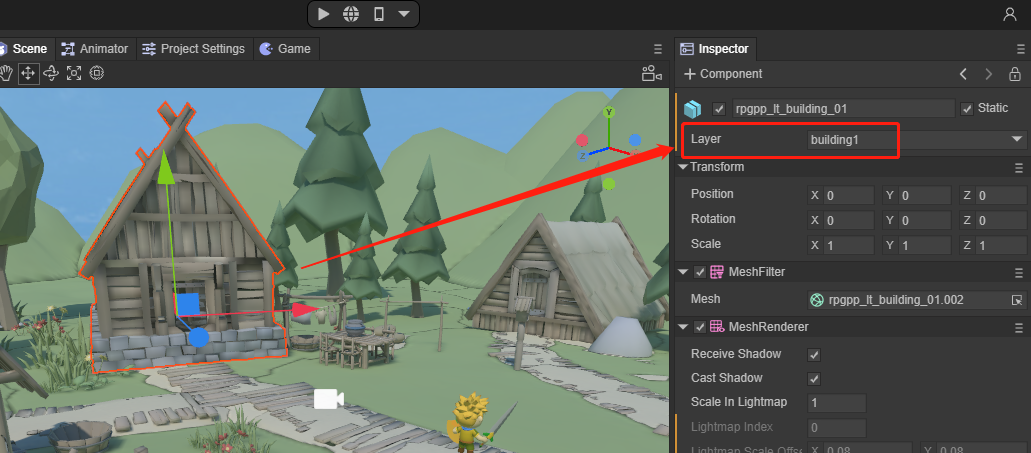Click the Inspector lock icon
The image size is (1031, 453).
tap(1015, 74)
